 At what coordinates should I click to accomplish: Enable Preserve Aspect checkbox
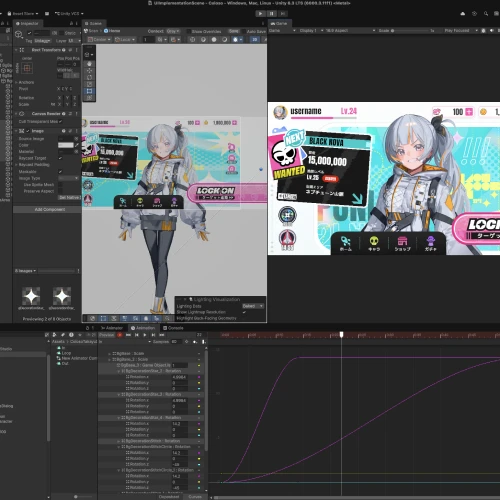(60, 191)
